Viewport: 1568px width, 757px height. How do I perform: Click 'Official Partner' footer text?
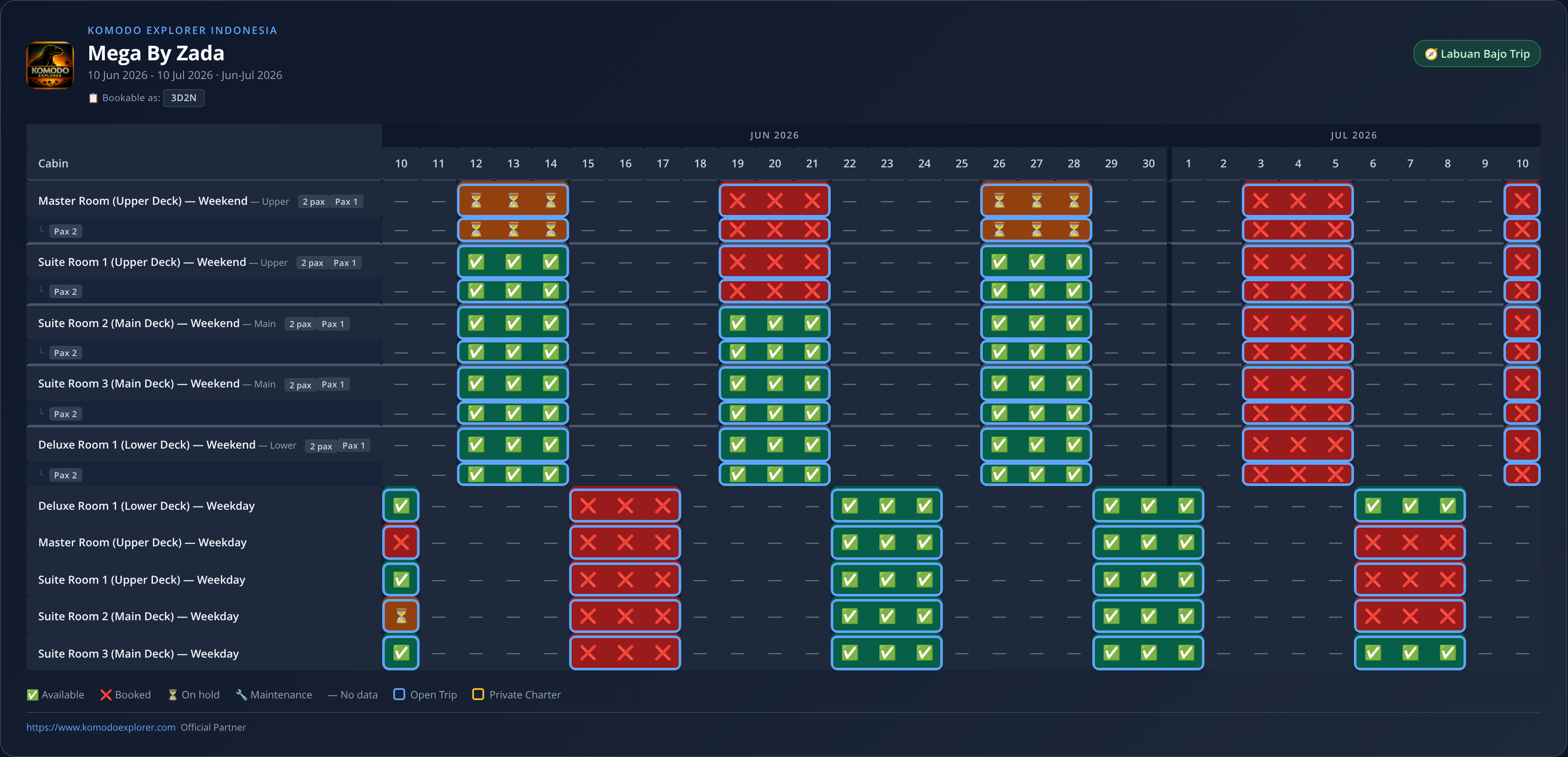point(213,727)
